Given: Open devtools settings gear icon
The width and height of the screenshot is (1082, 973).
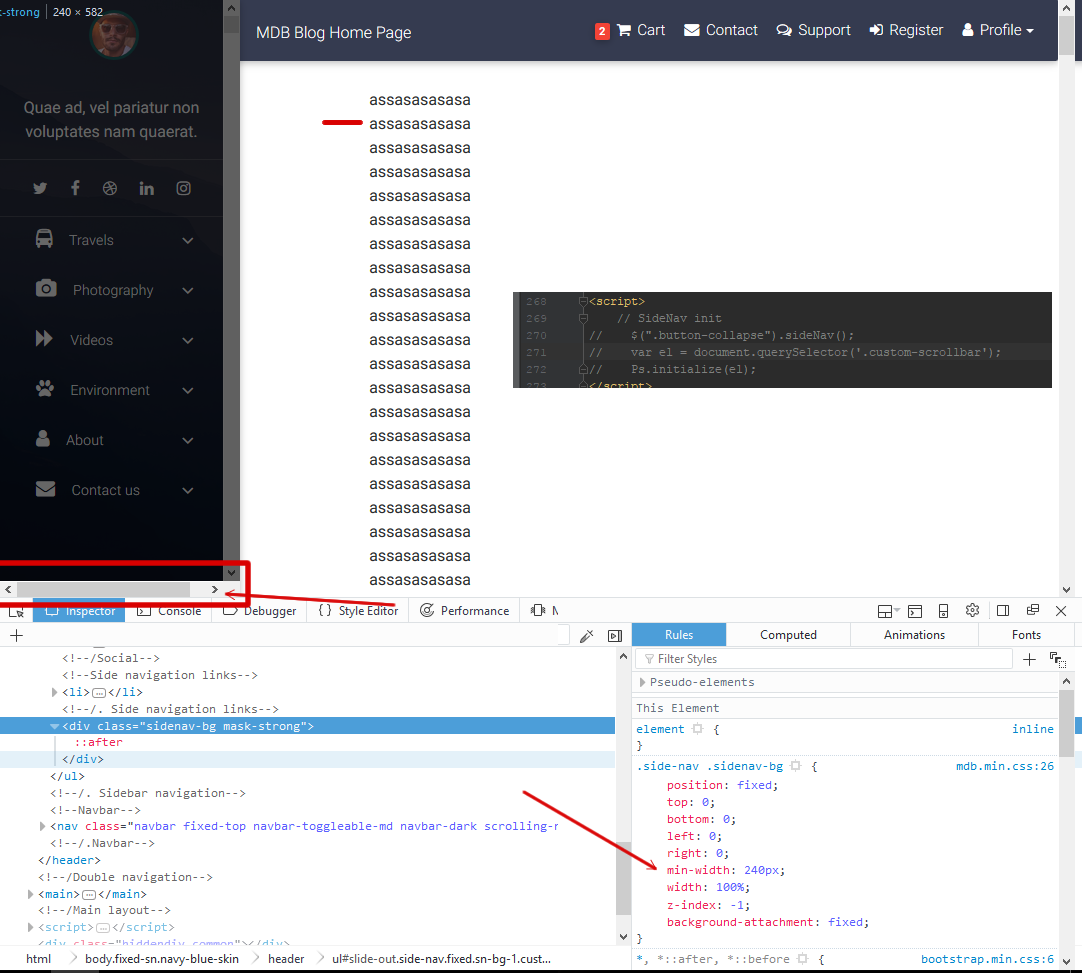Looking at the screenshot, I should click(972, 611).
